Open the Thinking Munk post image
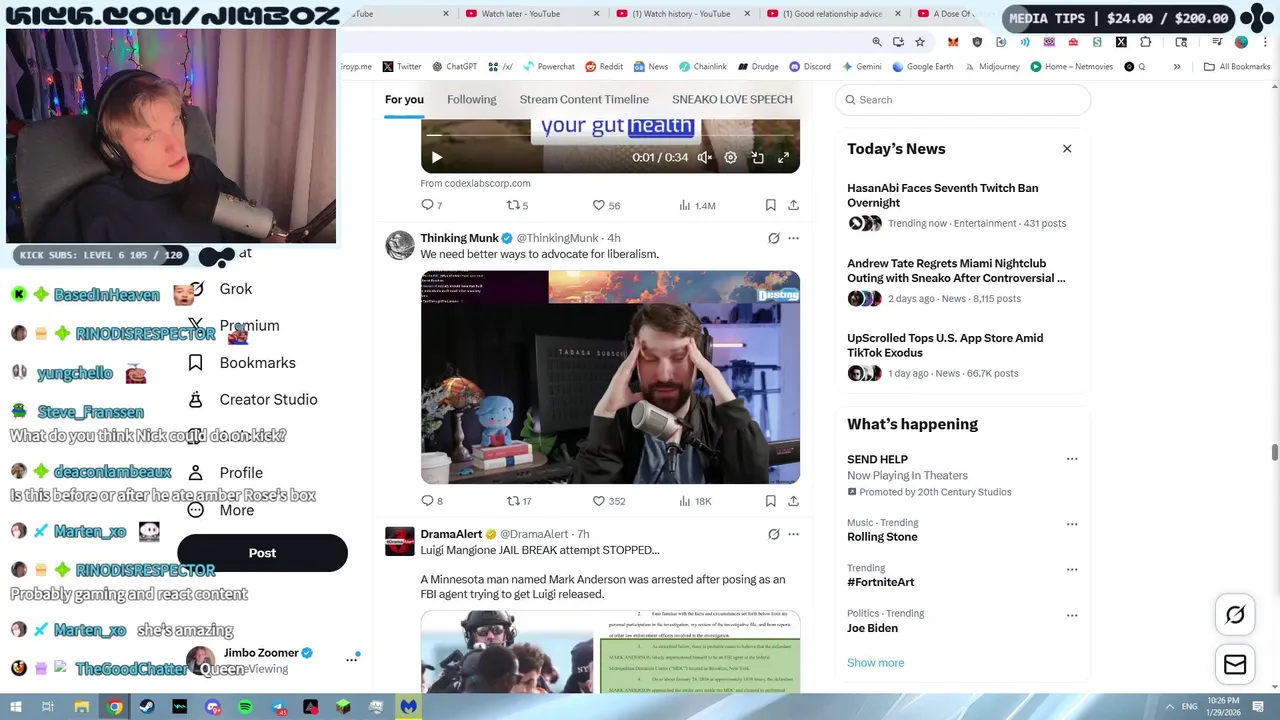Viewport: 1280px width, 720px height. pos(610,377)
